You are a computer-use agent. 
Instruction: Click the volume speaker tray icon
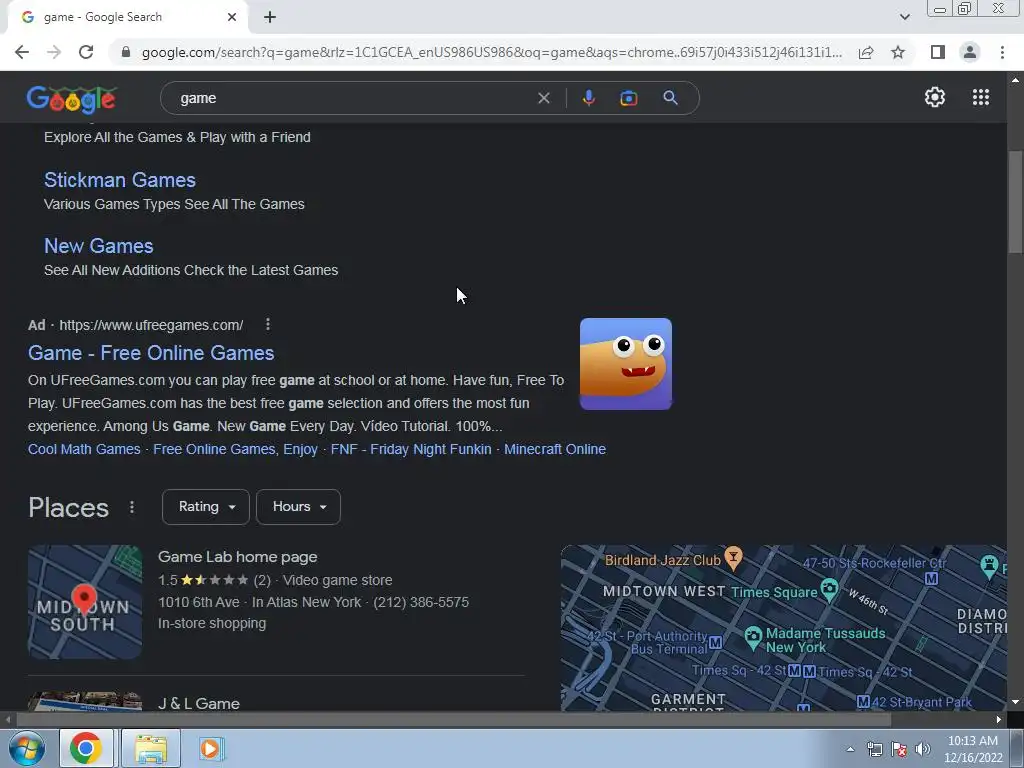point(923,749)
